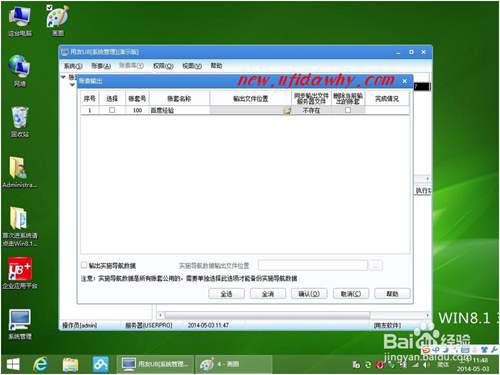
Task: Open the 网络 Network desktop icon
Action: tap(20, 71)
